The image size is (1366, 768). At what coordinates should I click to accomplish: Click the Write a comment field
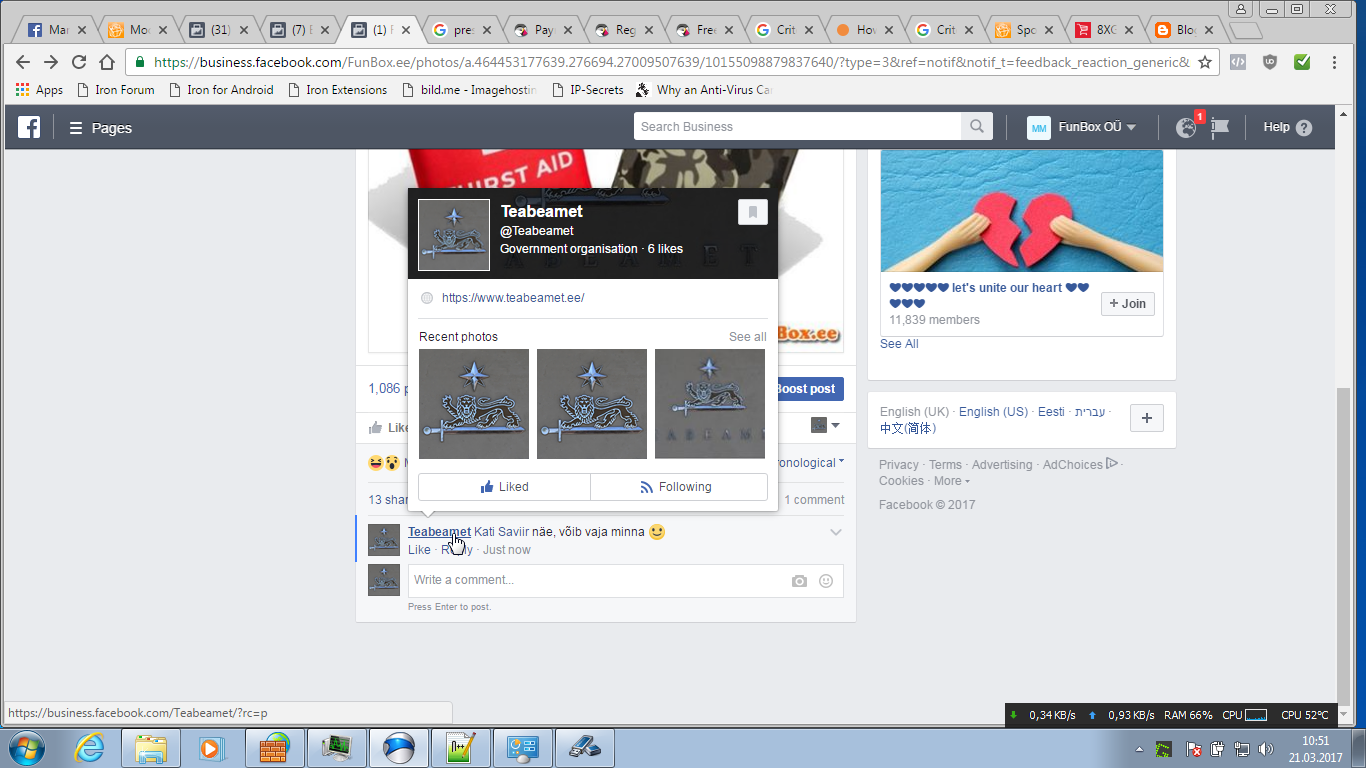point(625,580)
